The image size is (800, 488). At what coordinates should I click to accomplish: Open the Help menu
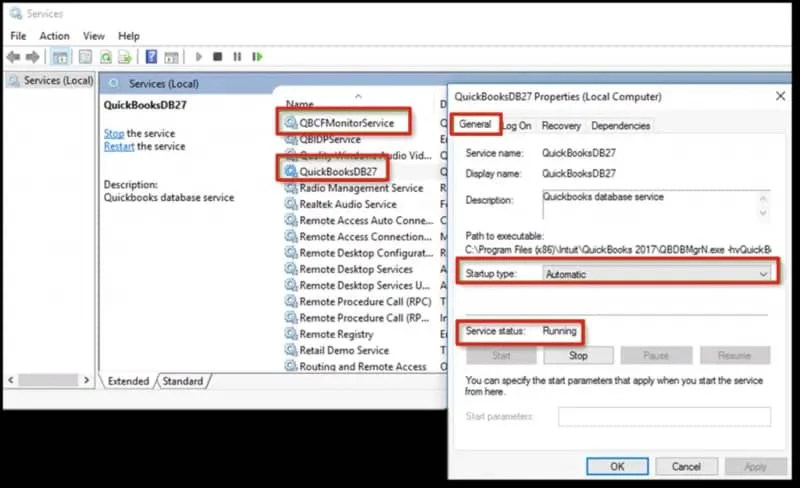[129, 36]
